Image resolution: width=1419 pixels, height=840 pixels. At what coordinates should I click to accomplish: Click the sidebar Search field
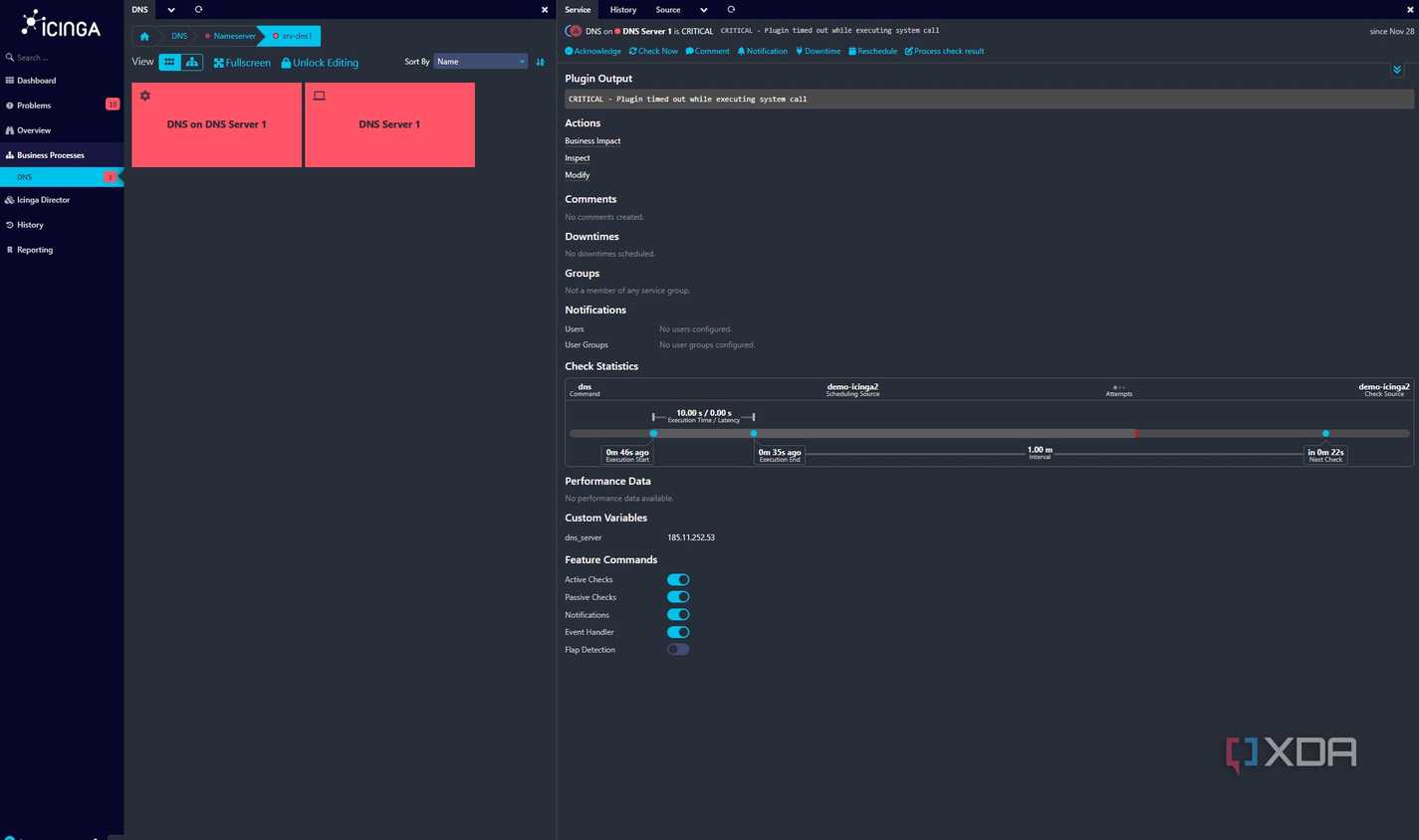(x=62, y=58)
